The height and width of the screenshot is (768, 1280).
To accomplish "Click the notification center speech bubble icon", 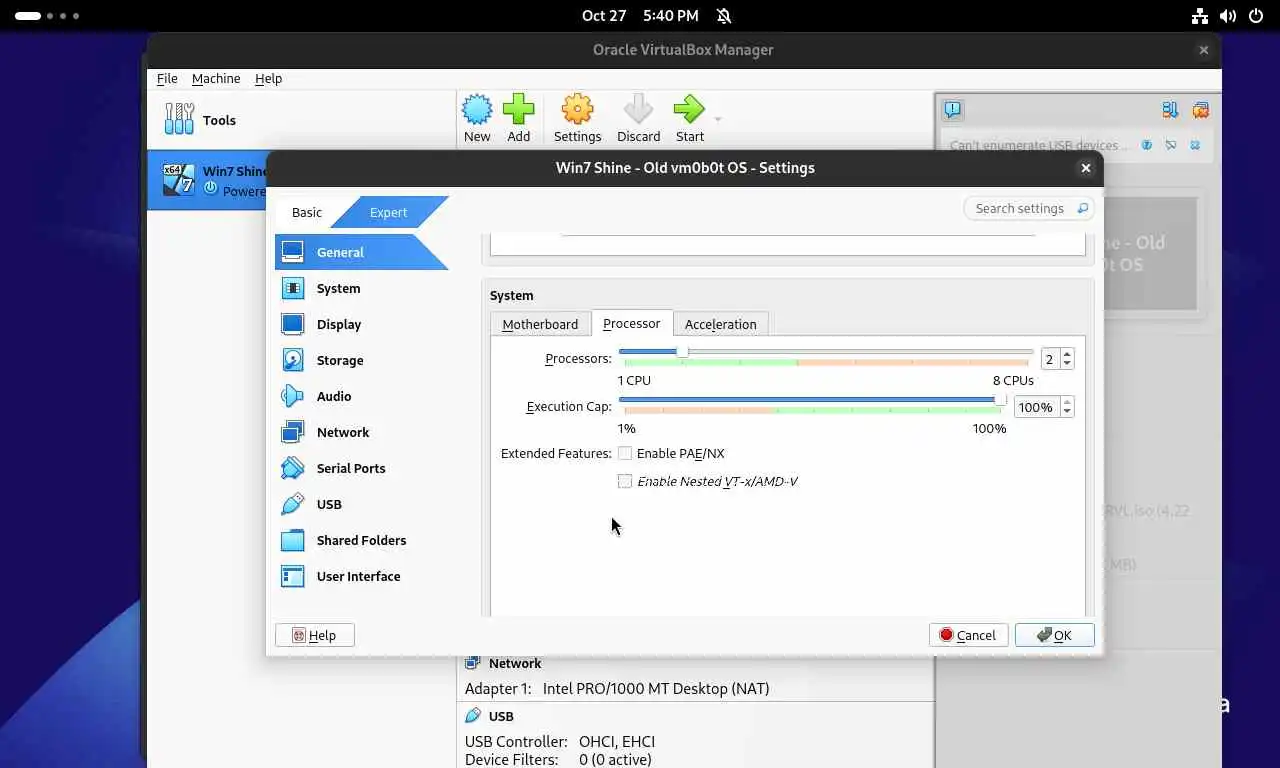I will pyautogui.click(x=953, y=110).
